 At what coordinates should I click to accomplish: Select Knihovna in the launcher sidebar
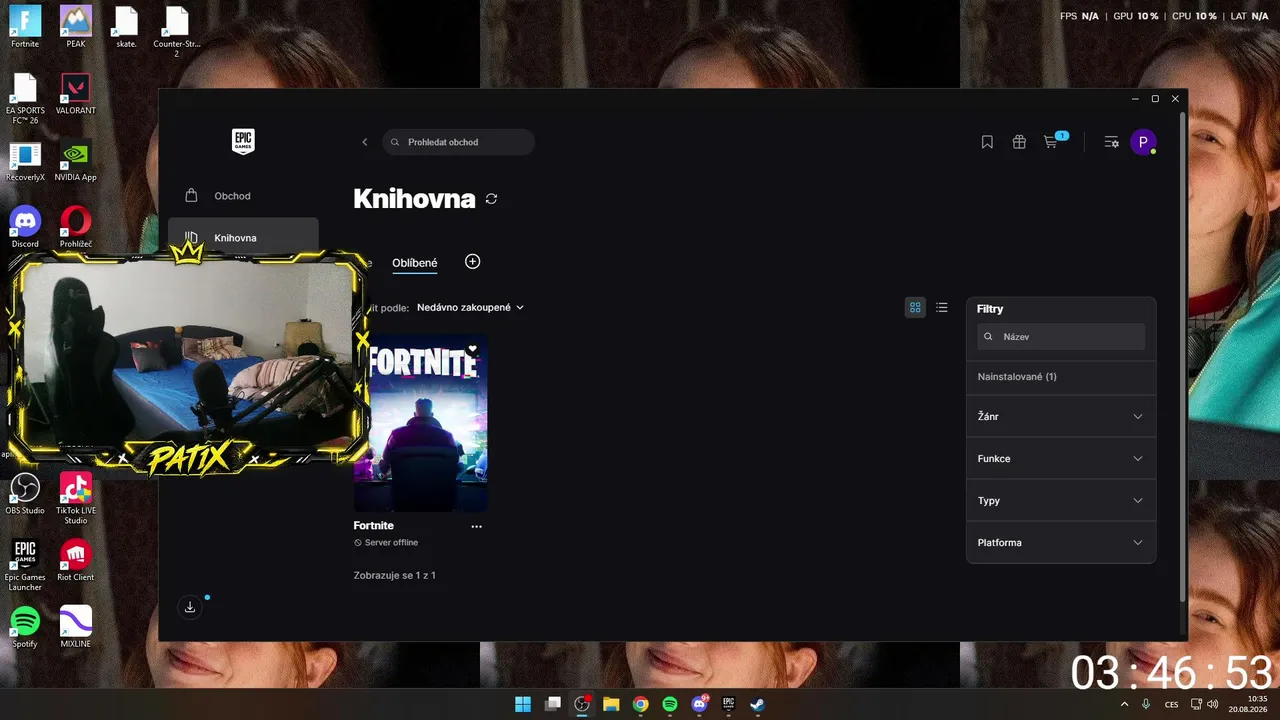click(243, 238)
